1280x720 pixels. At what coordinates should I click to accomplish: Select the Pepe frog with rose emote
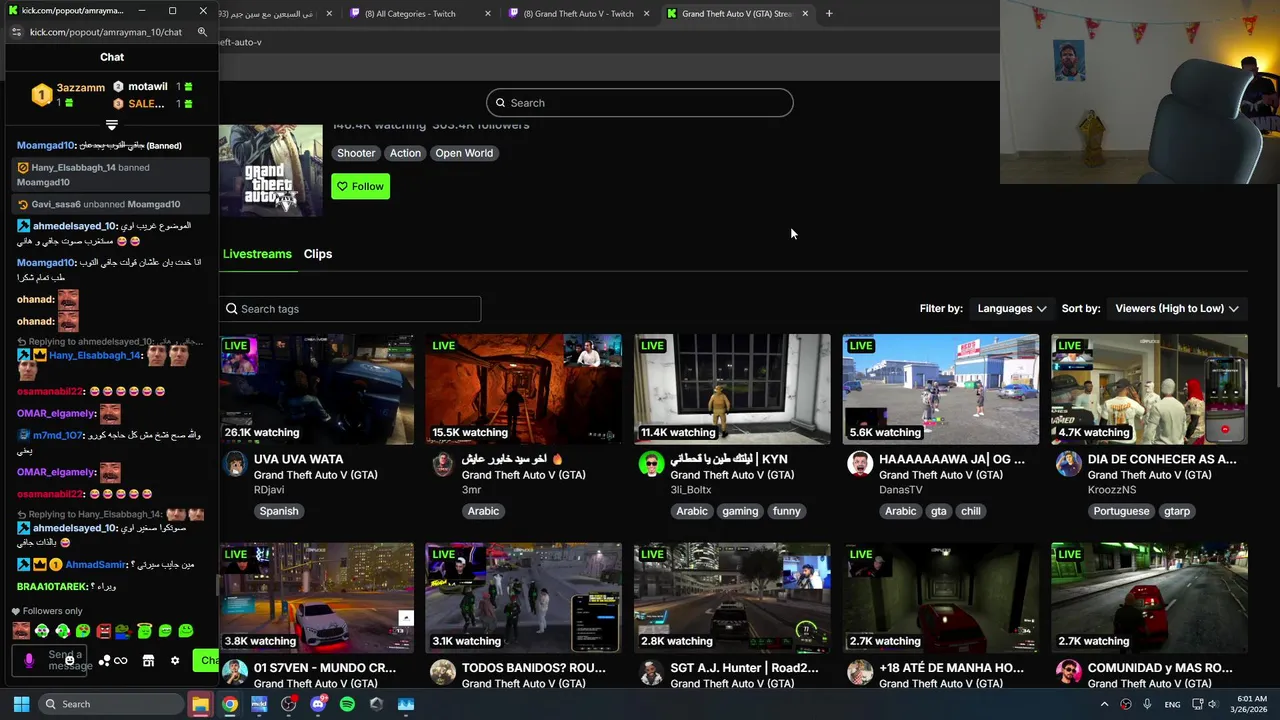(124, 631)
